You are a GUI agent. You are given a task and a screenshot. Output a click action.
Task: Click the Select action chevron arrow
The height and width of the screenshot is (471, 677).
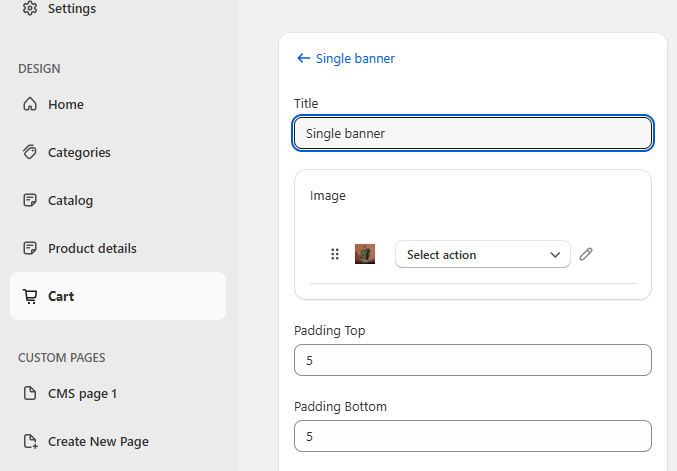coord(555,255)
